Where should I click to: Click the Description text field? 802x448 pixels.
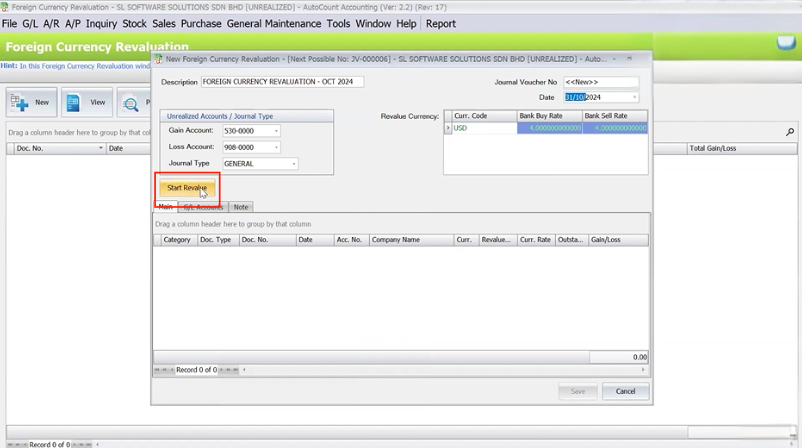282,82
